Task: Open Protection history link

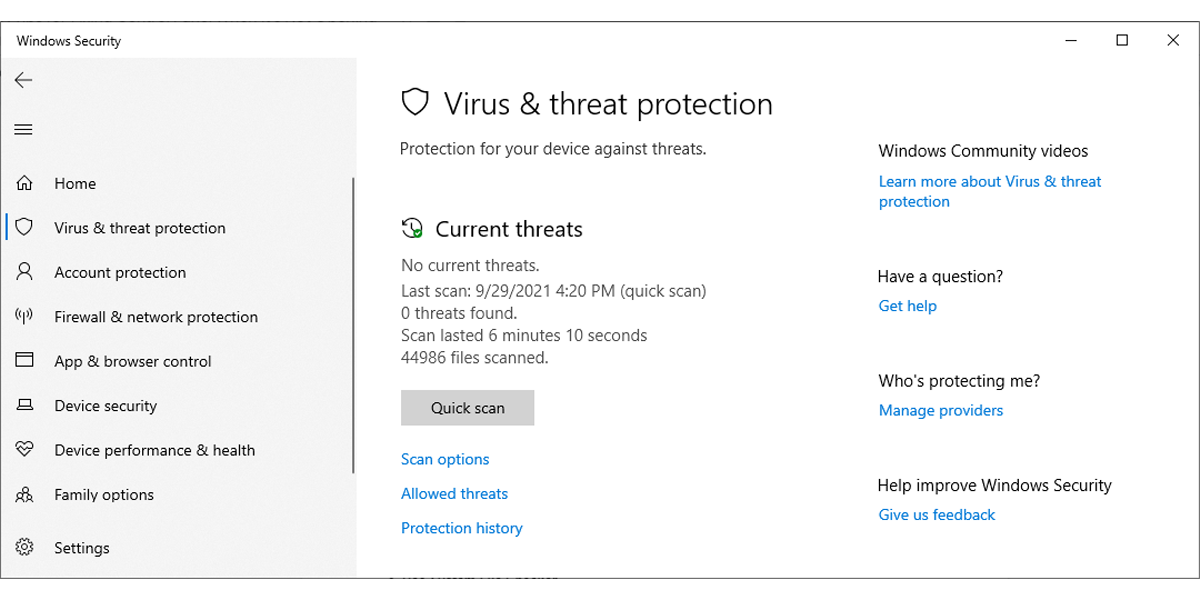Action: (461, 528)
